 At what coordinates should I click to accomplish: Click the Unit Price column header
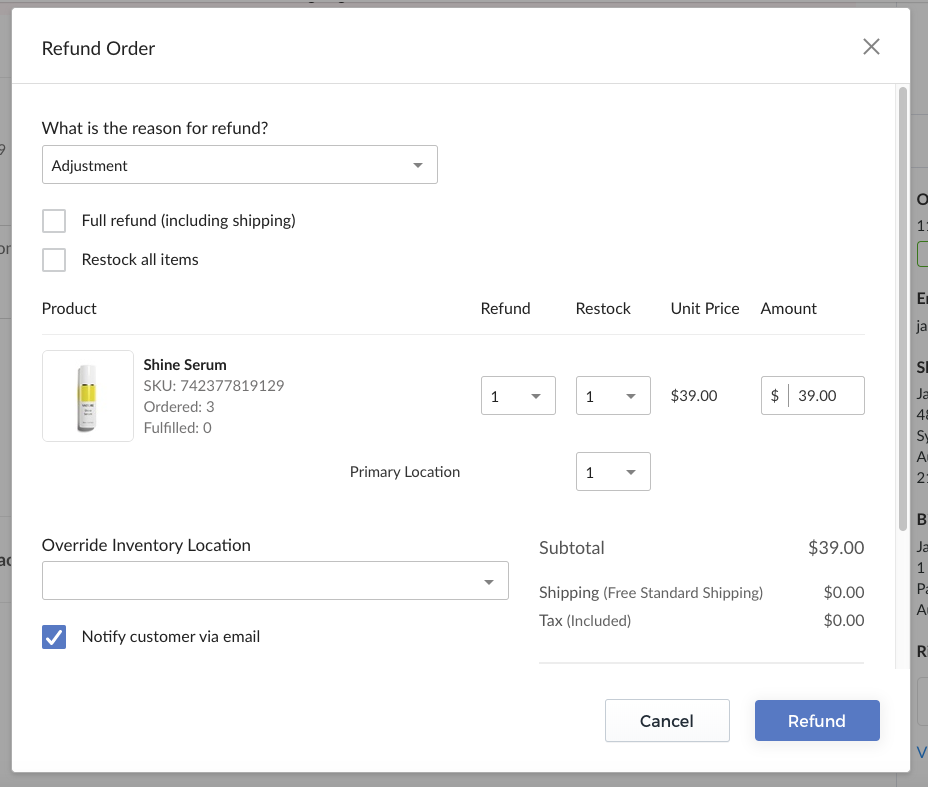[705, 308]
